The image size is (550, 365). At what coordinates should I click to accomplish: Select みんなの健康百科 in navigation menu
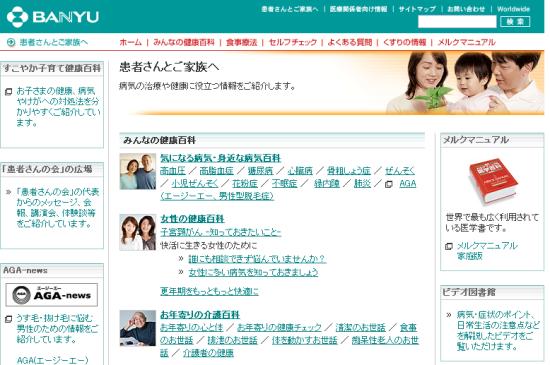(x=184, y=42)
